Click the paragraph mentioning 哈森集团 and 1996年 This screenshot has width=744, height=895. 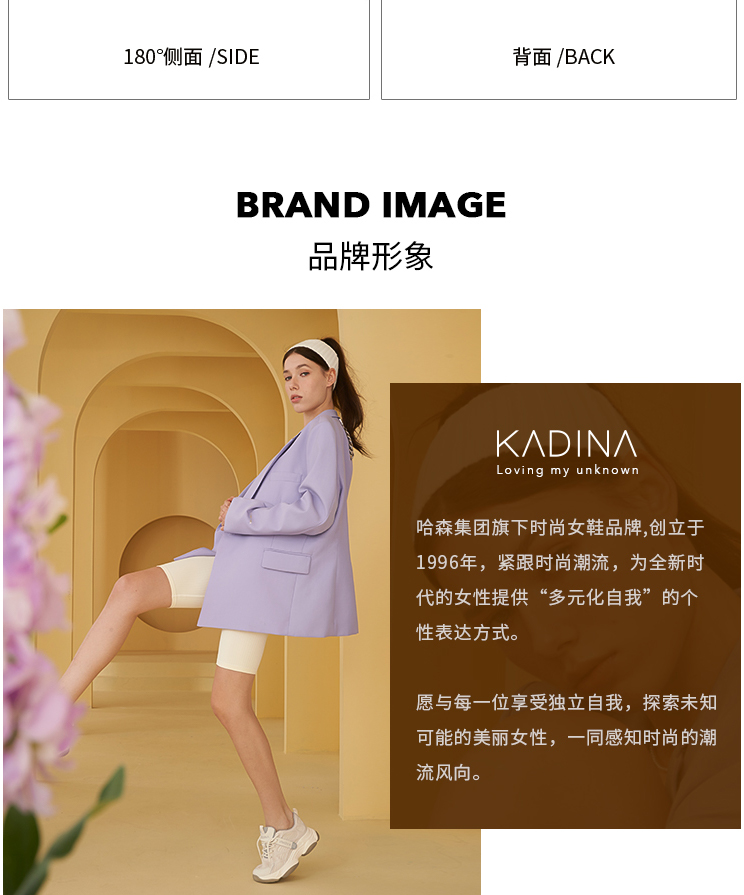[x=560, y=580]
